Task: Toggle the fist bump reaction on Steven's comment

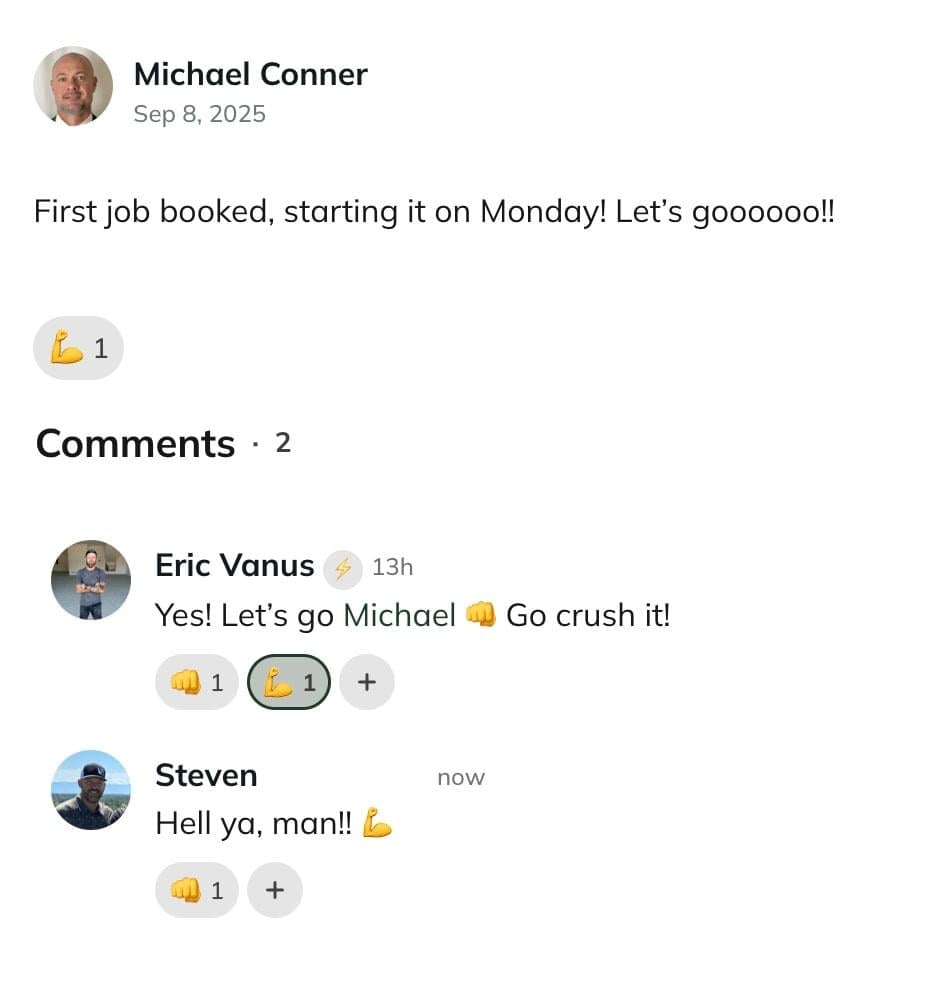Action: click(196, 890)
